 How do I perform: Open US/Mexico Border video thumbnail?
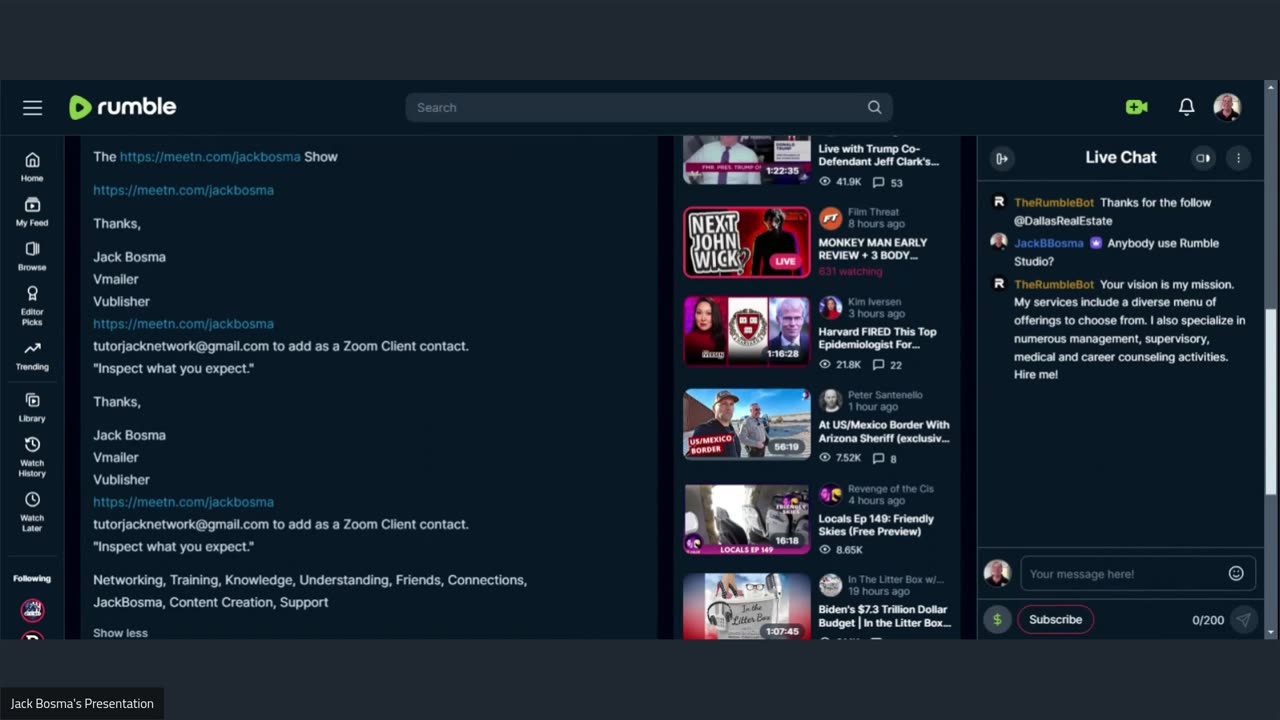tap(747, 424)
